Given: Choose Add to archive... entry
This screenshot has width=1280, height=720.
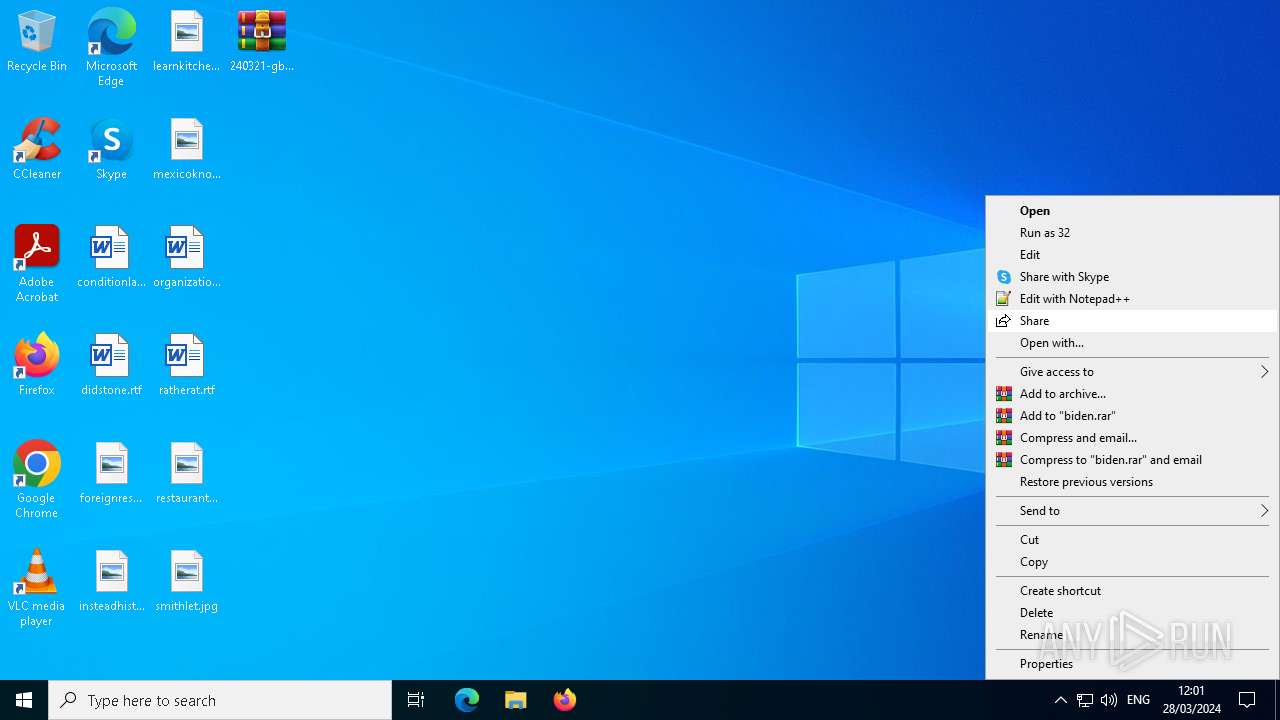Looking at the screenshot, I should (1132, 394).
